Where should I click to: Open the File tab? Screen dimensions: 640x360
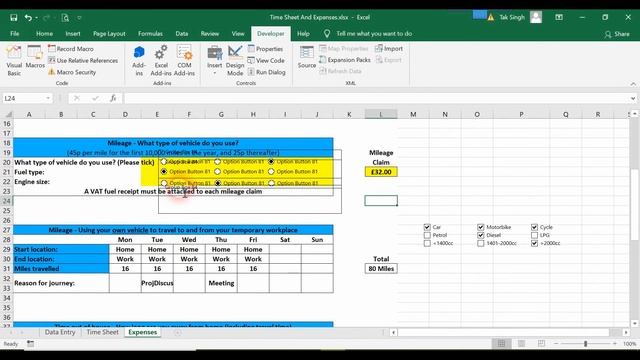[x=15, y=34]
